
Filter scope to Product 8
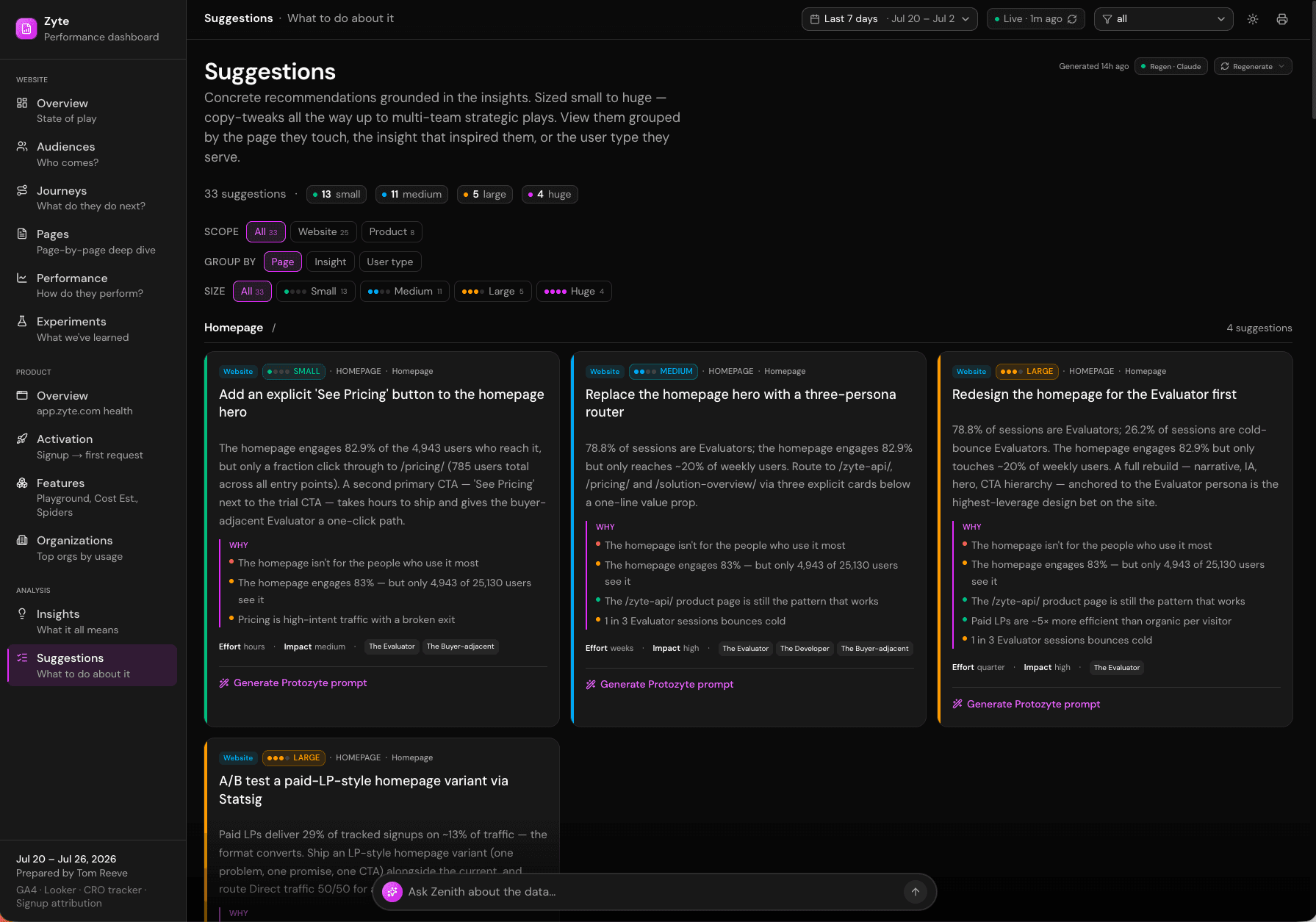click(392, 232)
